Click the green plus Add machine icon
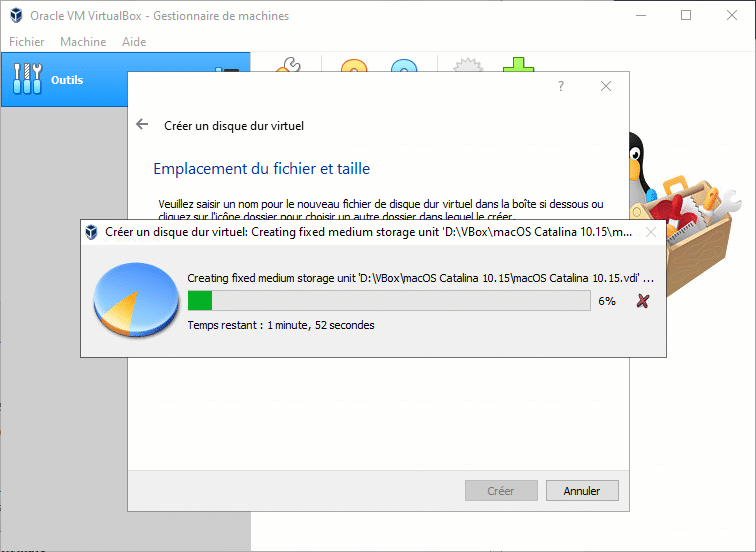This screenshot has width=756, height=552. (x=517, y=66)
